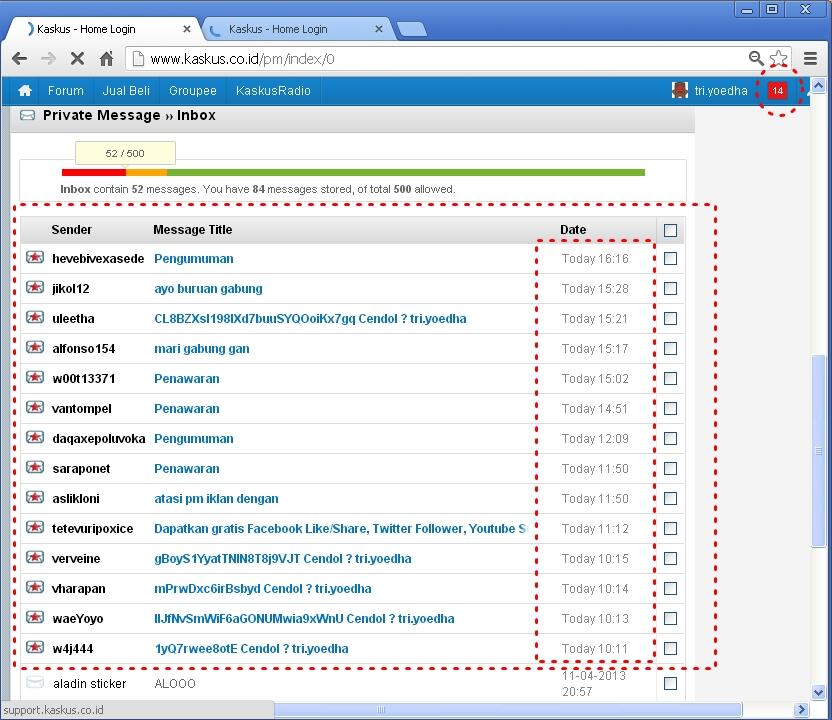This screenshot has width=832, height=720.
Task: Click the inbox storage usage bar
Action: (353, 172)
